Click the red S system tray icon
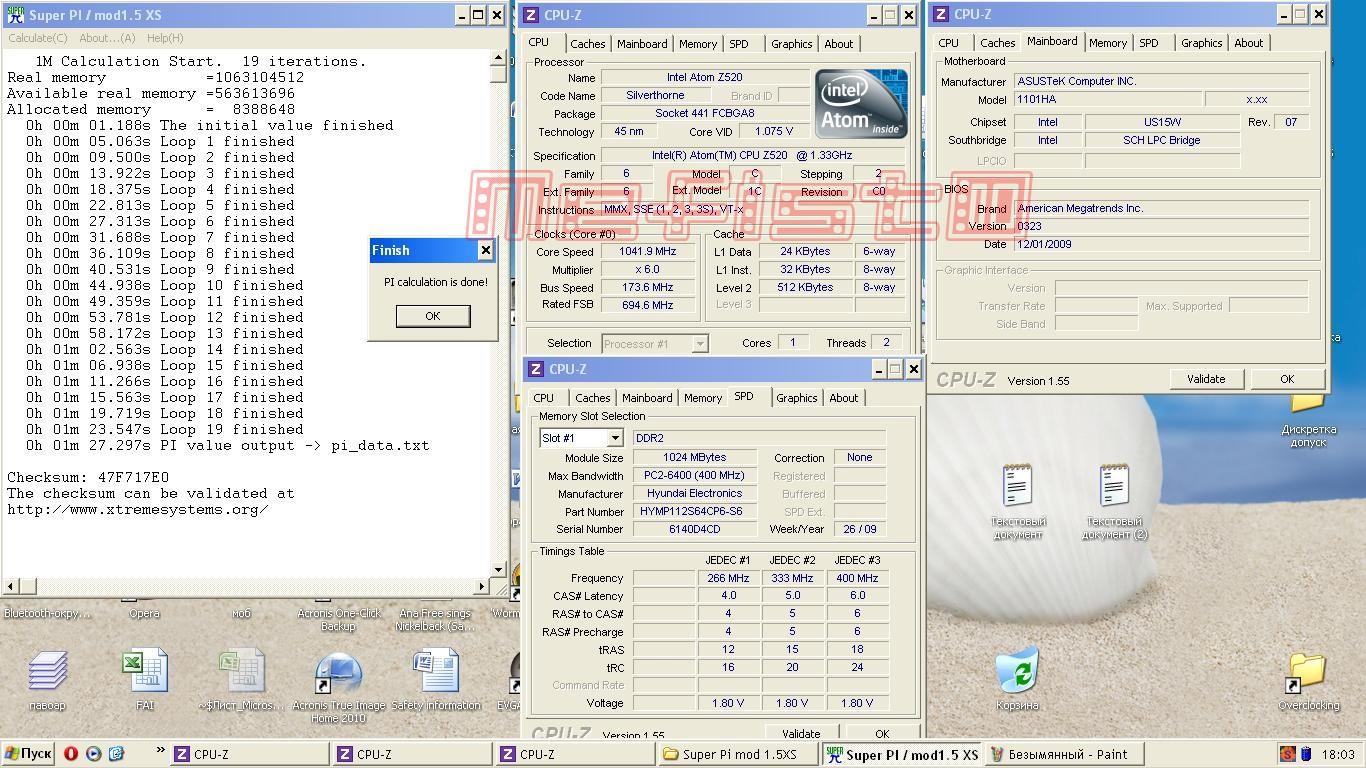Viewport: 1366px width, 768px height. point(1288,754)
